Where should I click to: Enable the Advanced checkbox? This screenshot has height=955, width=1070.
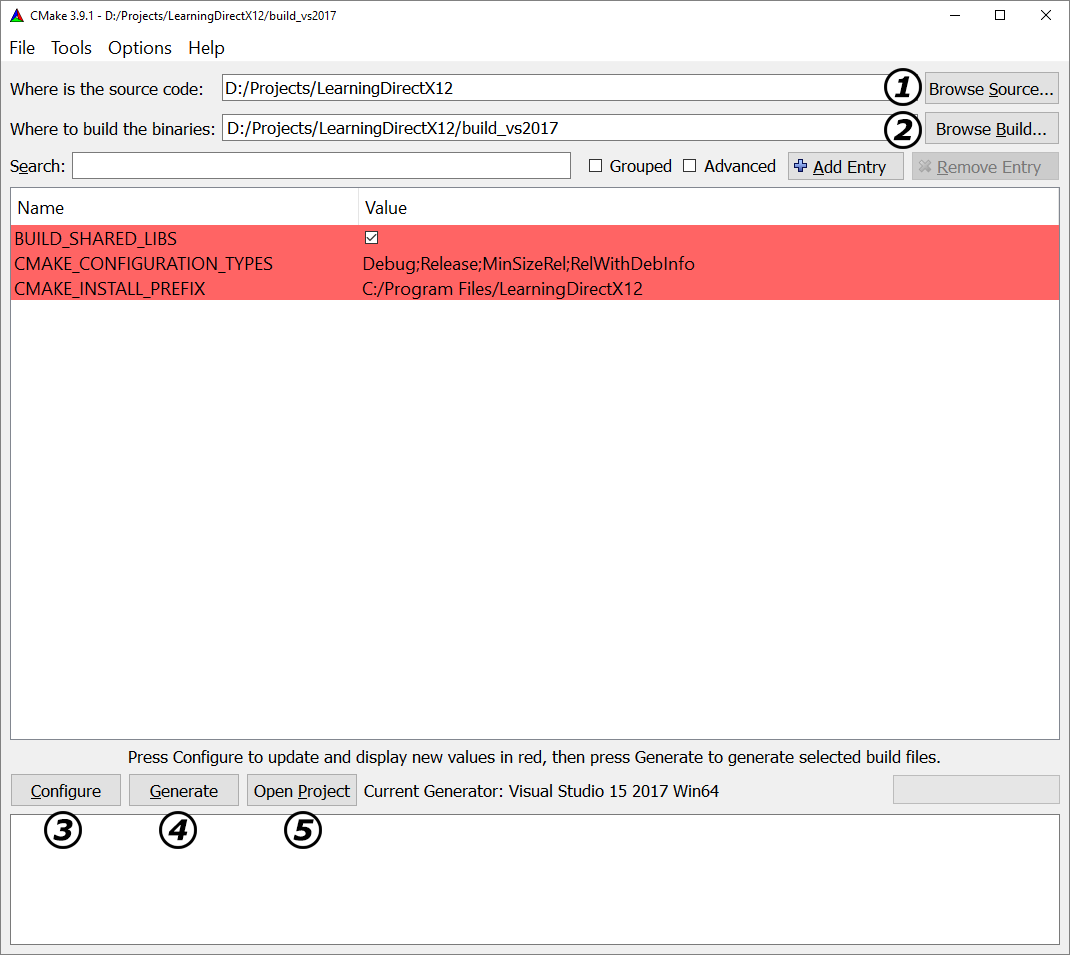[x=690, y=166]
